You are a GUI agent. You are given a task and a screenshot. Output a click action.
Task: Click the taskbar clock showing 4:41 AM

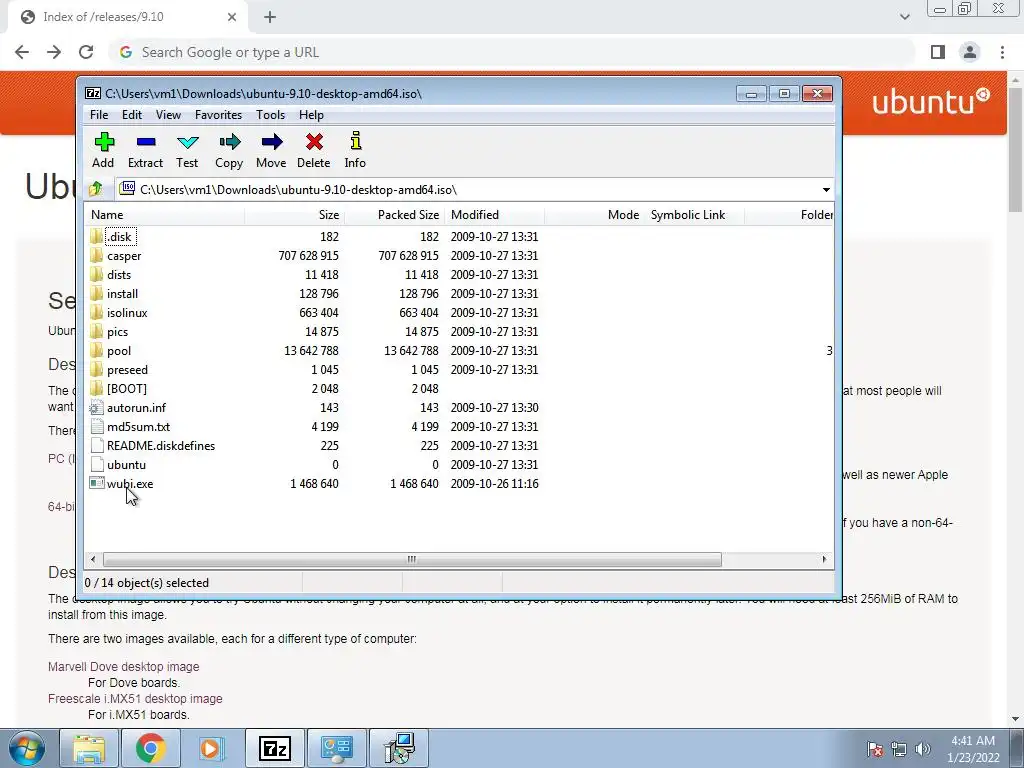(973, 749)
